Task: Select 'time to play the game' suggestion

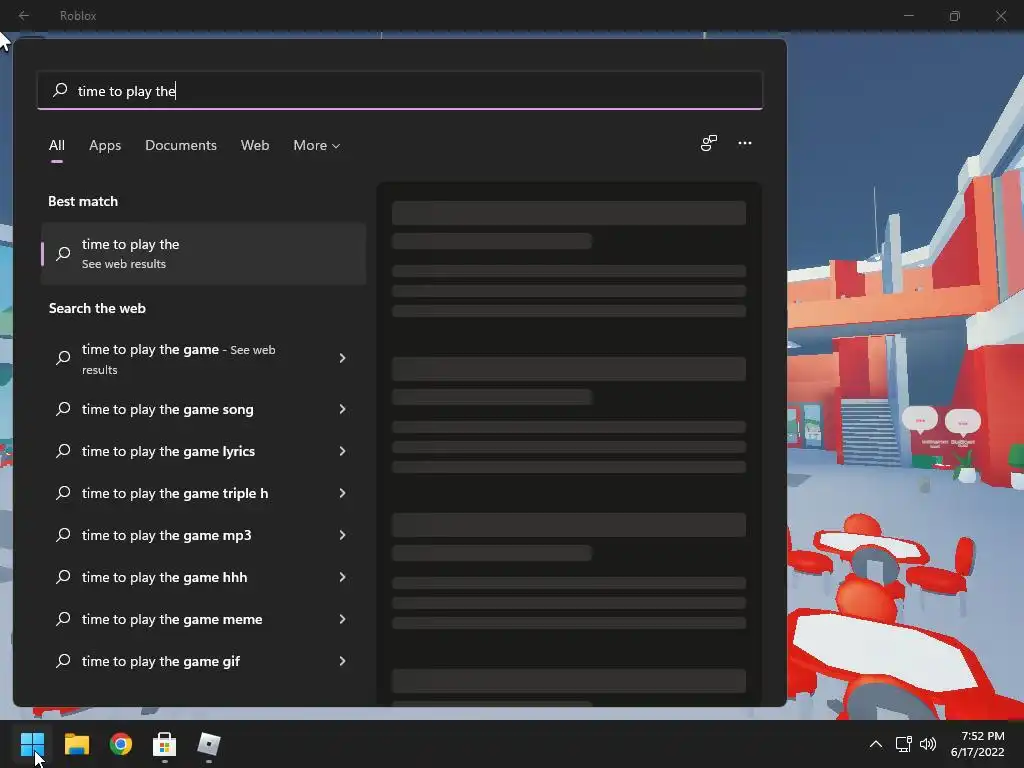Action: pos(204,359)
